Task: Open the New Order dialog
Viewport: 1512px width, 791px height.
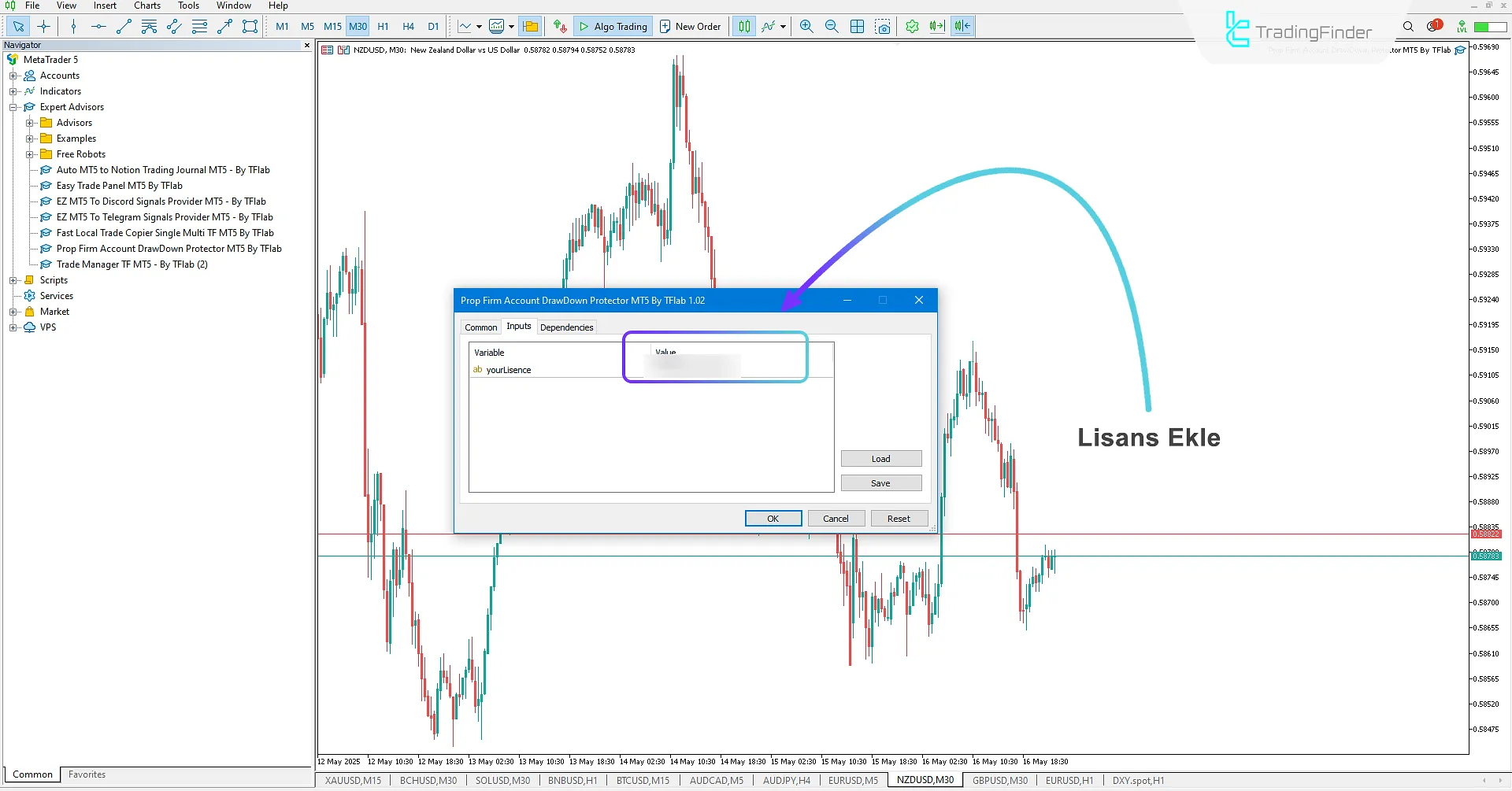Action: (690, 26)
